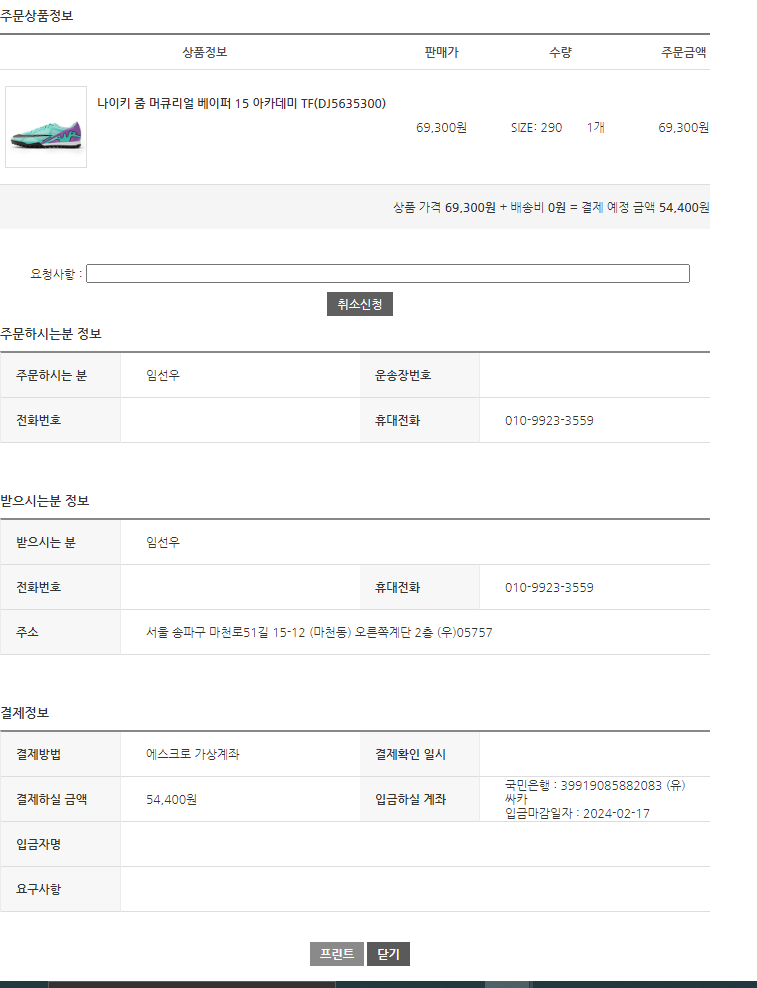Click the 닫기 close button

pyautogui.click(x=388, y=954)
